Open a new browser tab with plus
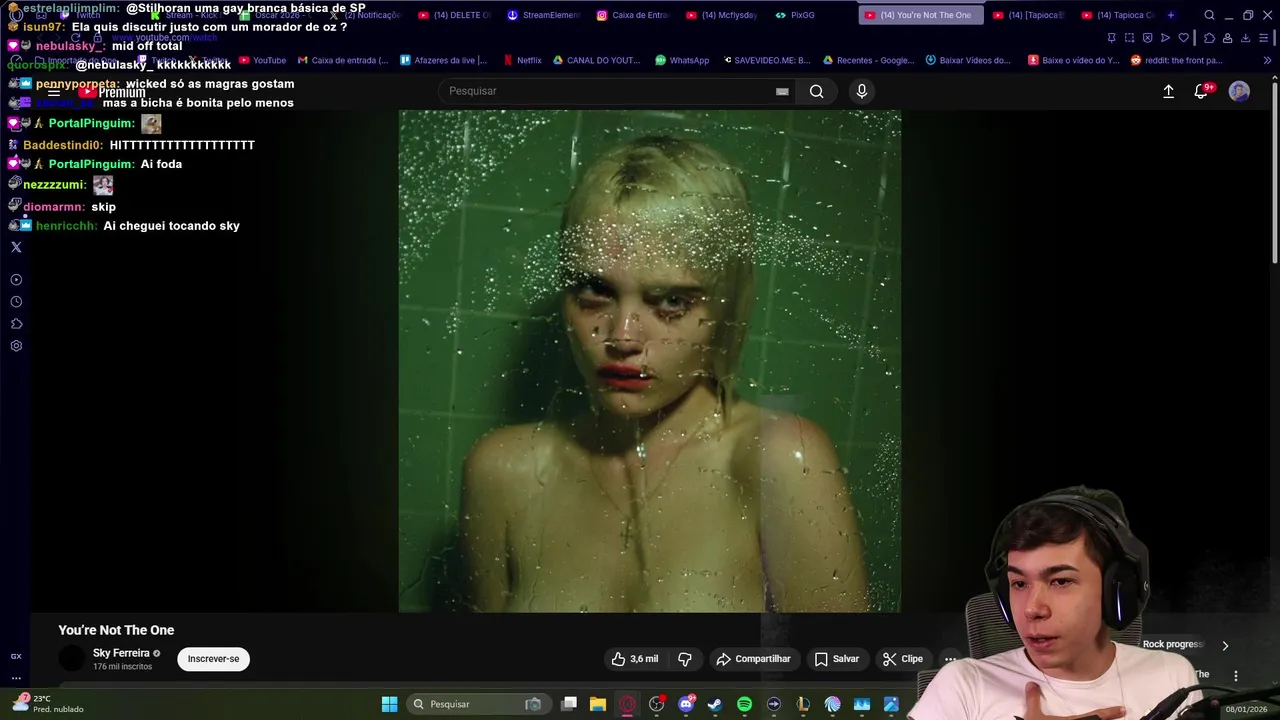This screenshot has height=720, width=1280. (1171, 15)
